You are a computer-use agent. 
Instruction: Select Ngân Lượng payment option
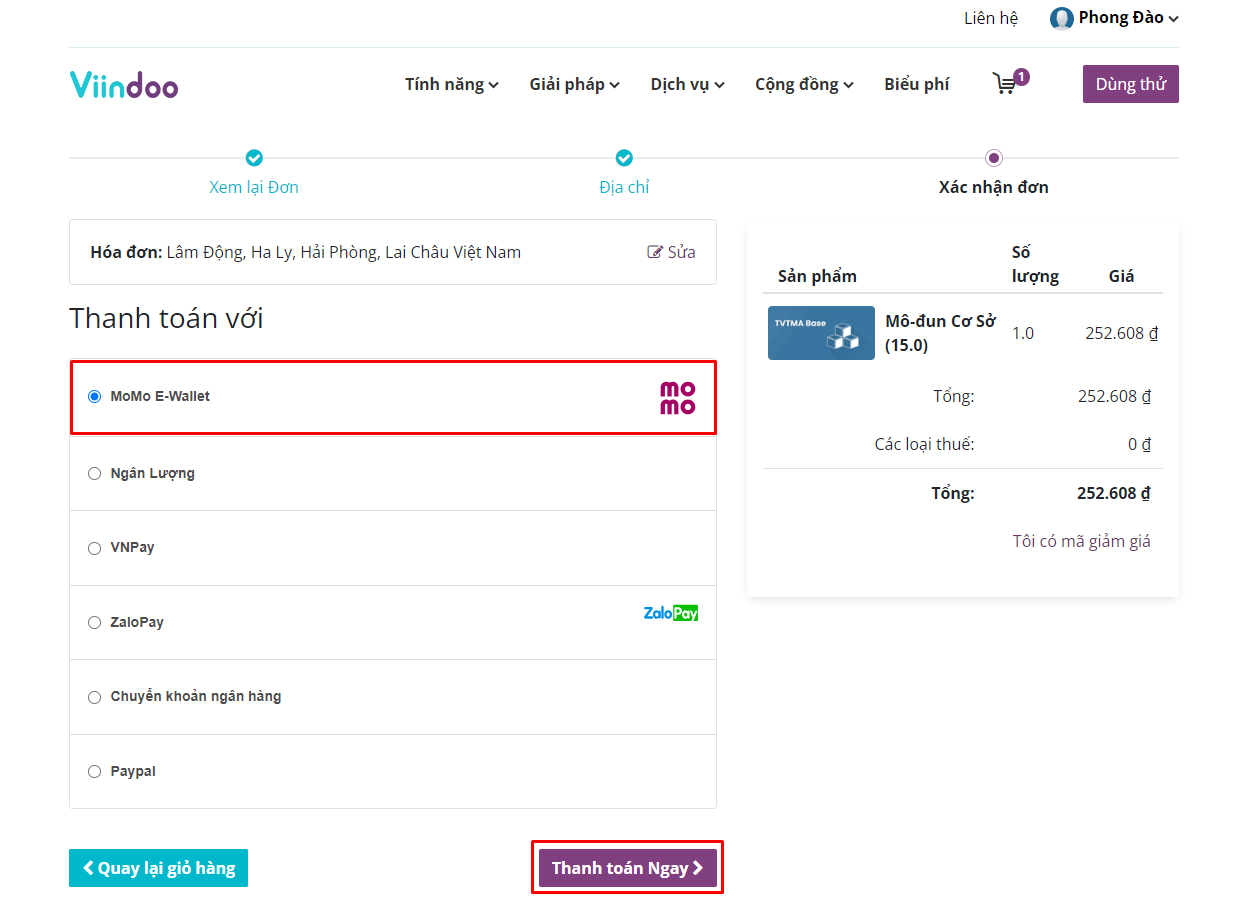95,474
